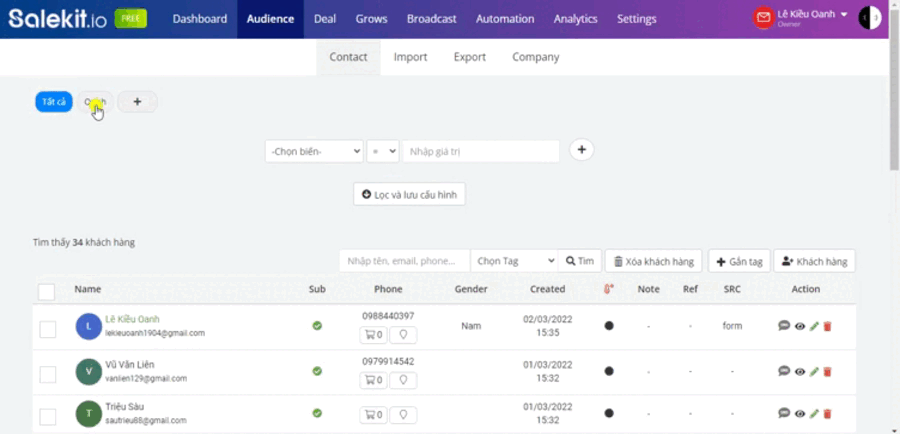Tick checkbox for Triệu Sàu row
The width and height of the screenshot is (900, 434).
pos(48,416)
